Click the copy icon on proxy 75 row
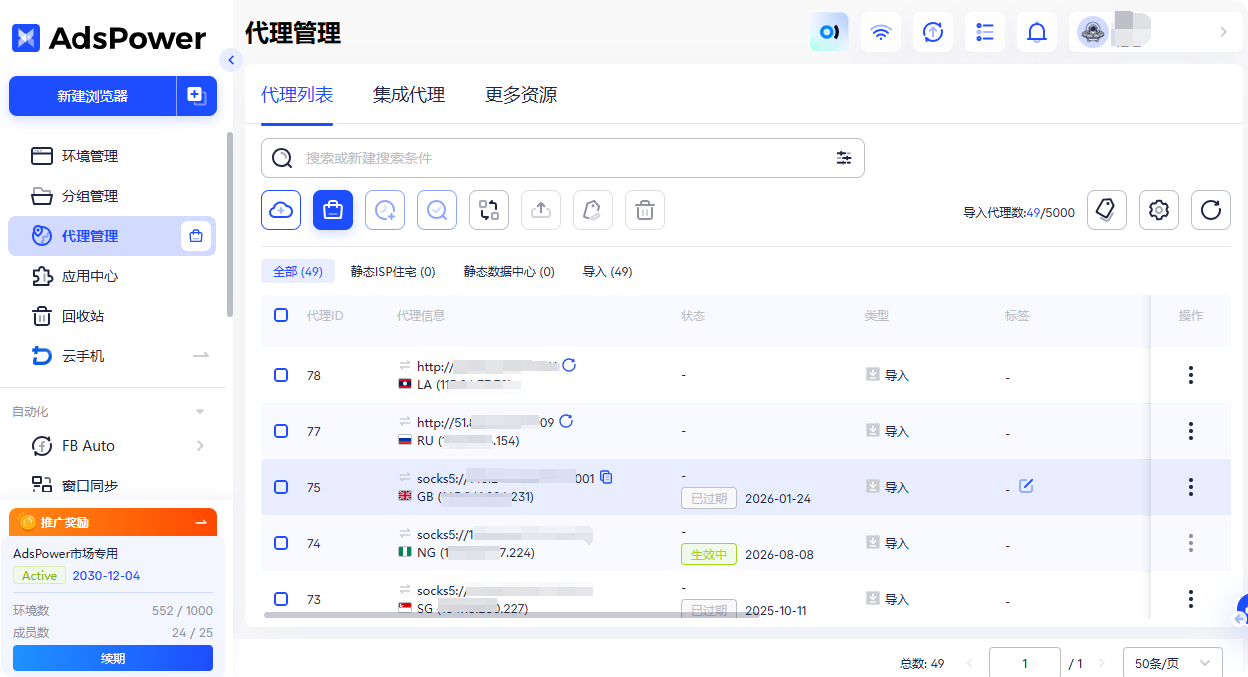Image resolution: width=1248 pixels, height=677 pixels. tap(606, 477)
